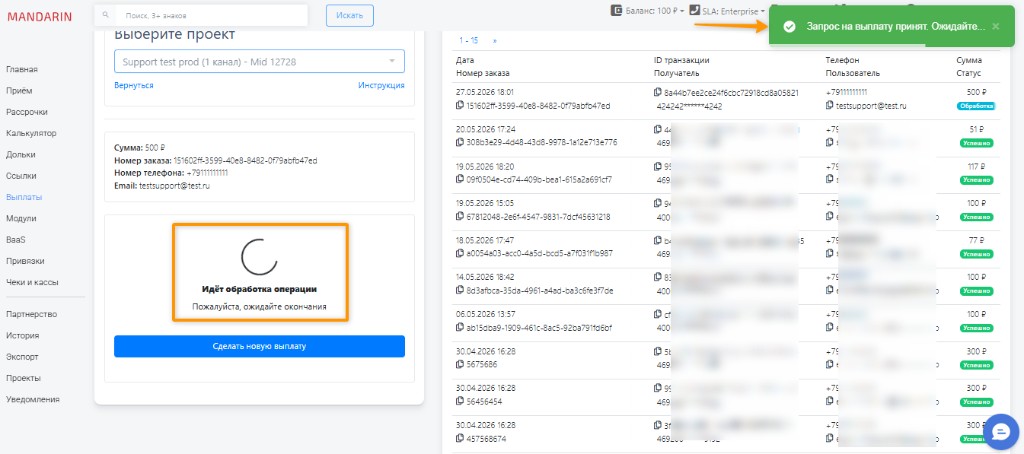The image size is (1024, 454).
Task: Copy order number ab15dba9-1909-461c-8ac5-92ba791fd6bf
Action: pos(460,327)
